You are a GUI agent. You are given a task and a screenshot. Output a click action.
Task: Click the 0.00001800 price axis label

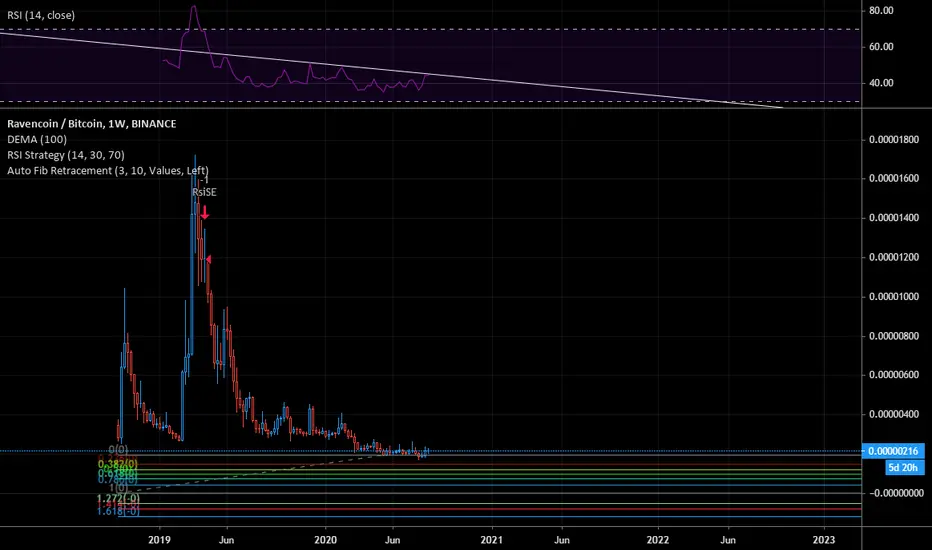click(893, 140)
